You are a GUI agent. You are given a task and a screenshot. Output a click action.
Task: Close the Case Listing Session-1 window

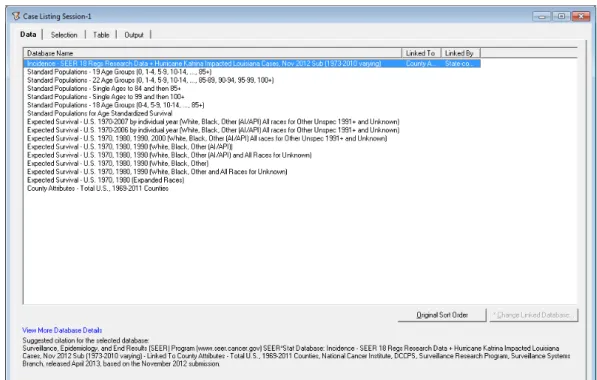pos(581,16)
